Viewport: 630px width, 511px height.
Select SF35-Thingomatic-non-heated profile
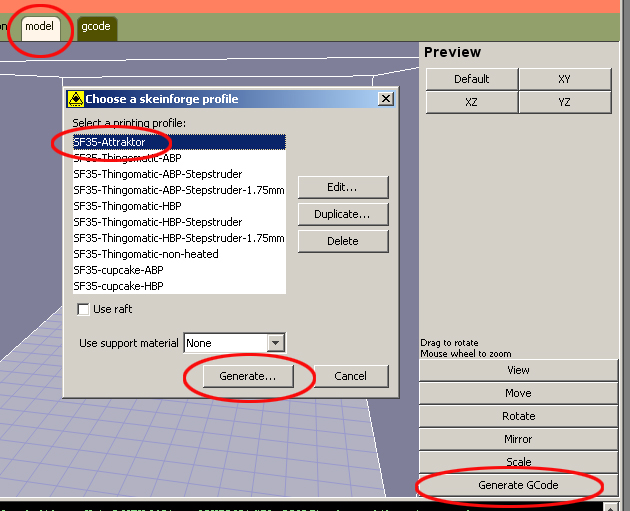click(x=145, y=254)
